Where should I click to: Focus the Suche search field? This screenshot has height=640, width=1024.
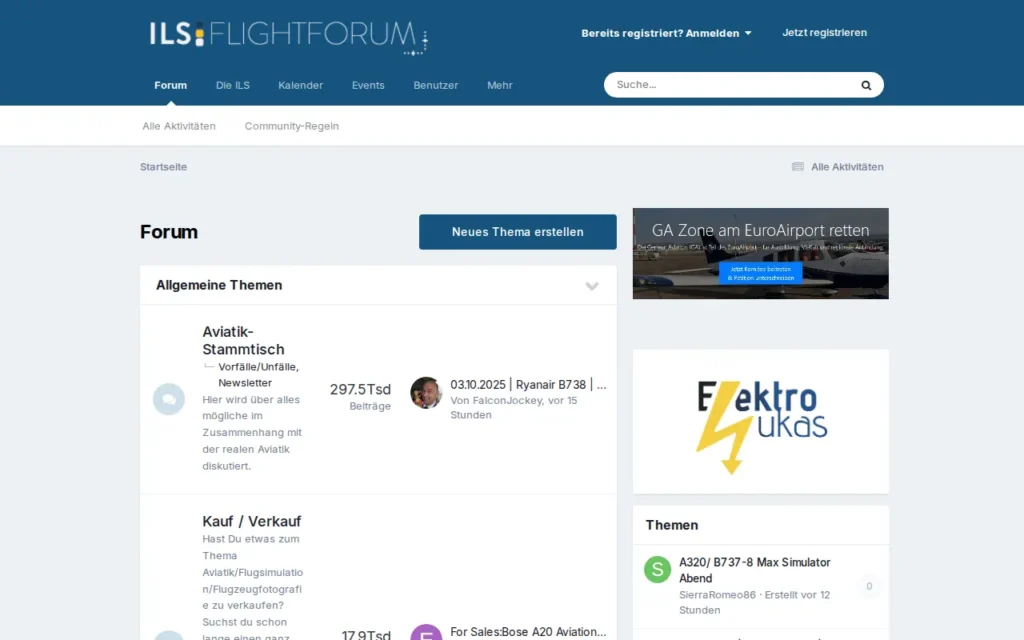731,85
